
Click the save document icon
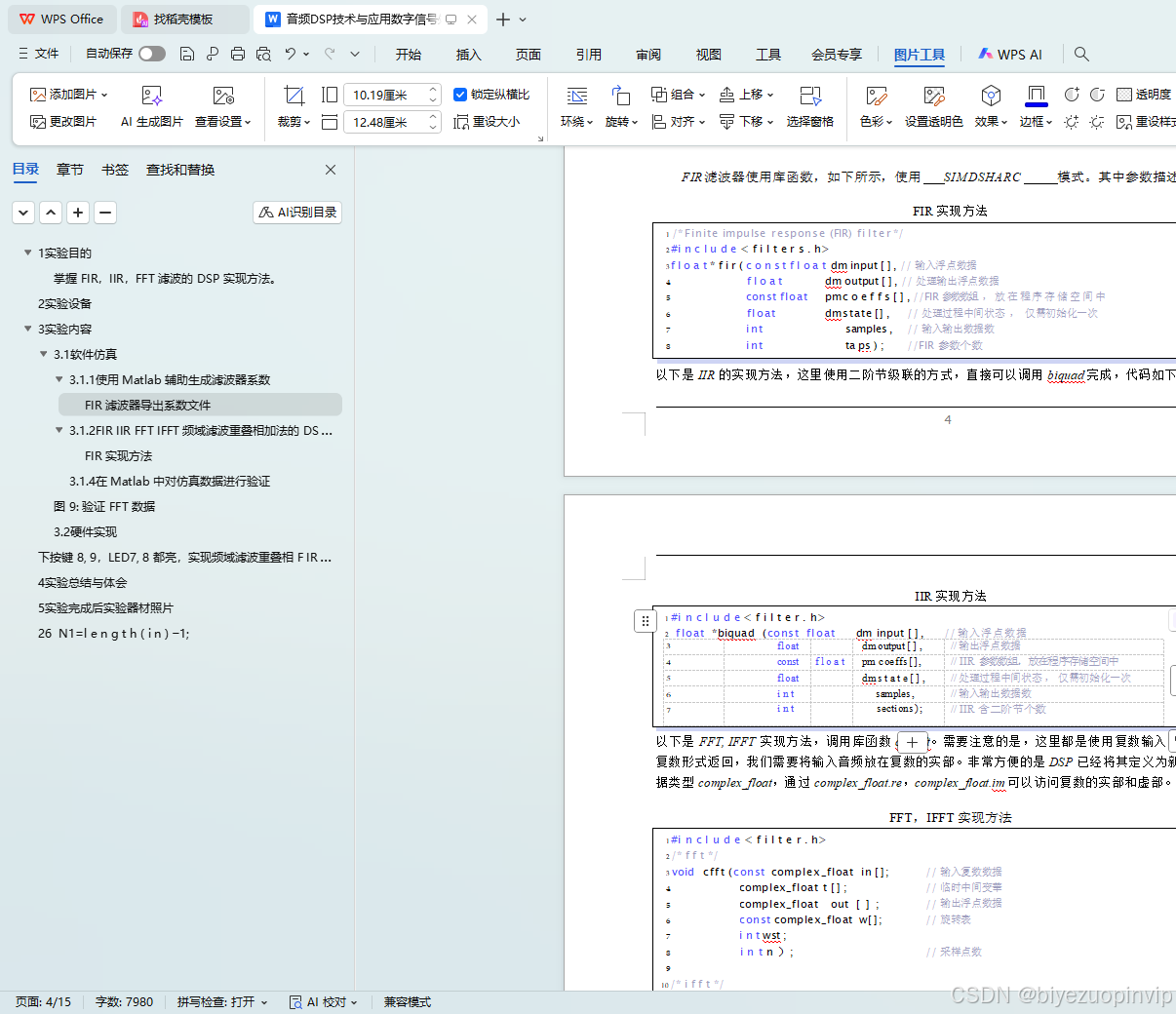coord(187,54)
